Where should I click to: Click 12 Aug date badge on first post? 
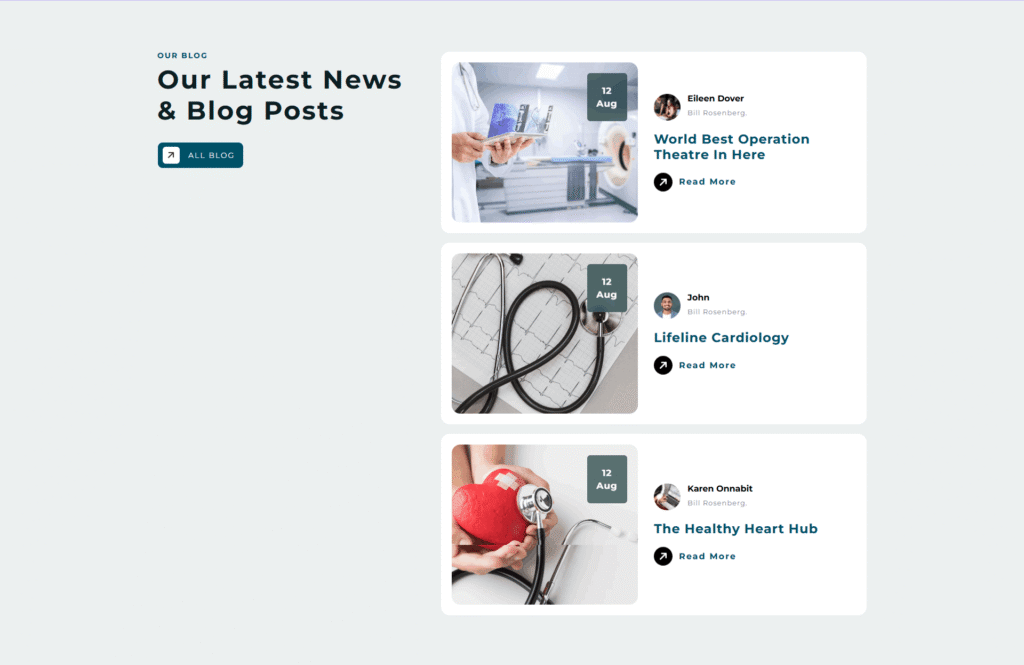pos(607,97)
